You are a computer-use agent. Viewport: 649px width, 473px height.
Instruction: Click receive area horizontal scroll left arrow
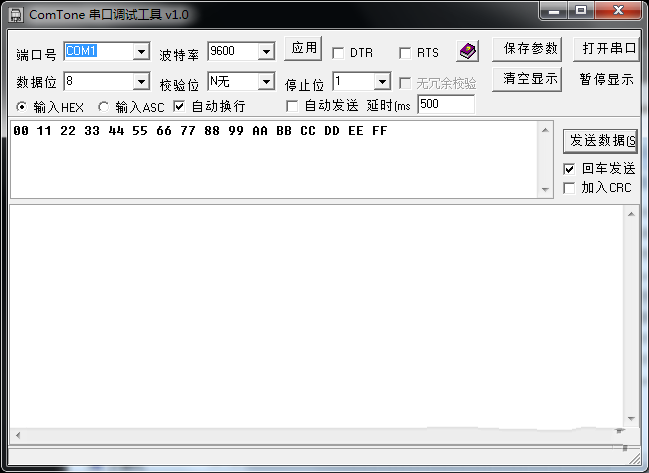tap(18, 435)
